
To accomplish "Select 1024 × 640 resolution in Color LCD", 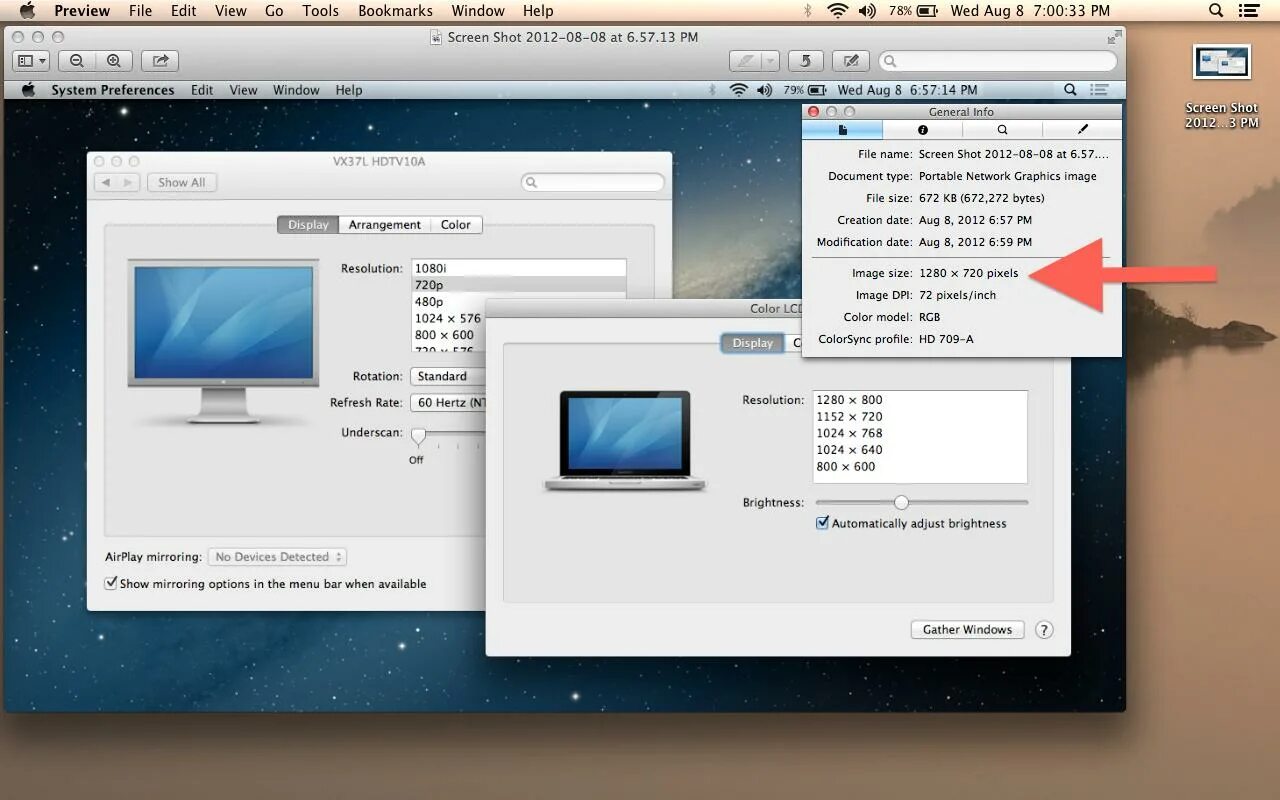I will [921, 450].
